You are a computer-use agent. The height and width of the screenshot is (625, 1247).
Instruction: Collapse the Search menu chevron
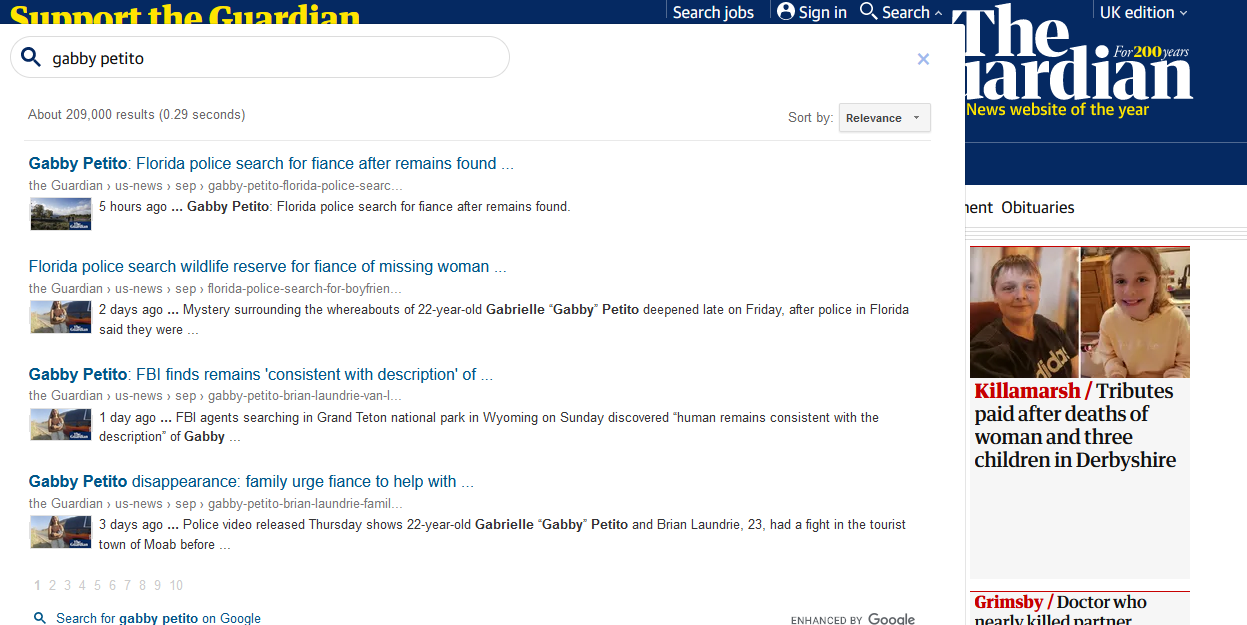click(x=938, y=13)
